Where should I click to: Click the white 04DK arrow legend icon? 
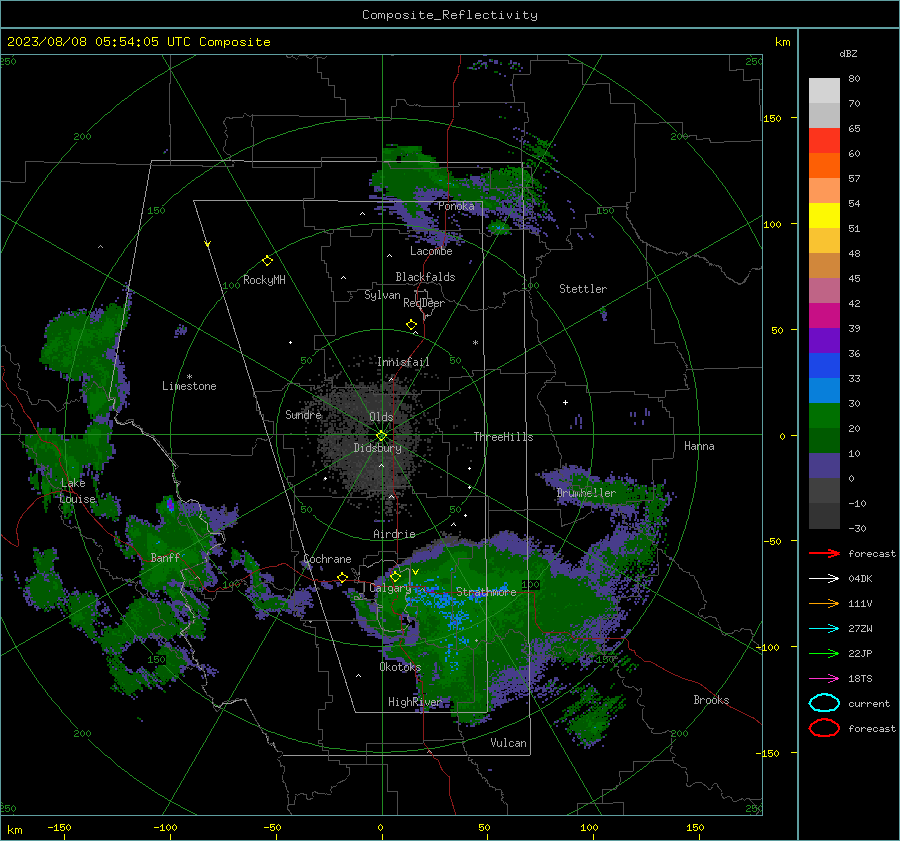pyautogui.click(x=824, y=578)
